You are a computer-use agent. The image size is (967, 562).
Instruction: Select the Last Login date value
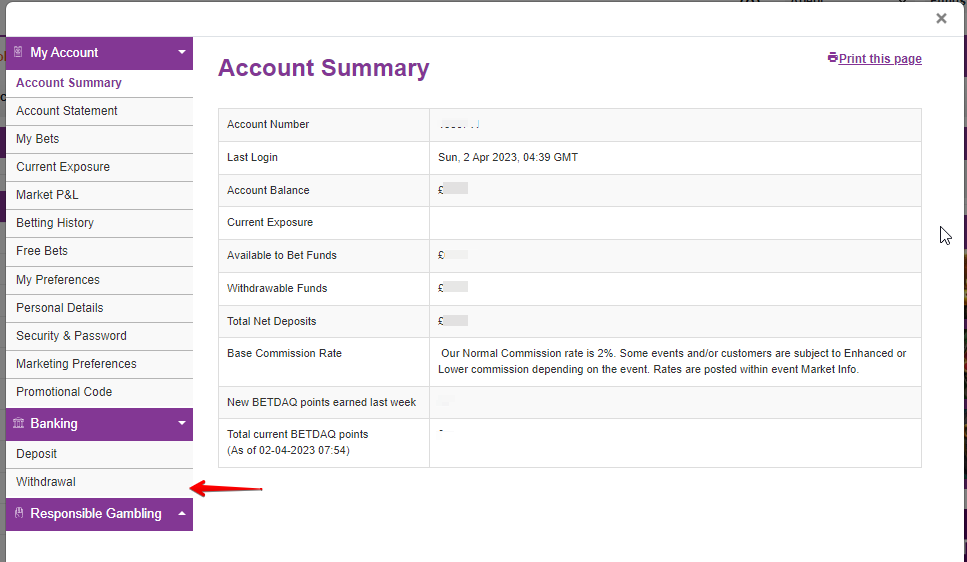coord(508,157)
